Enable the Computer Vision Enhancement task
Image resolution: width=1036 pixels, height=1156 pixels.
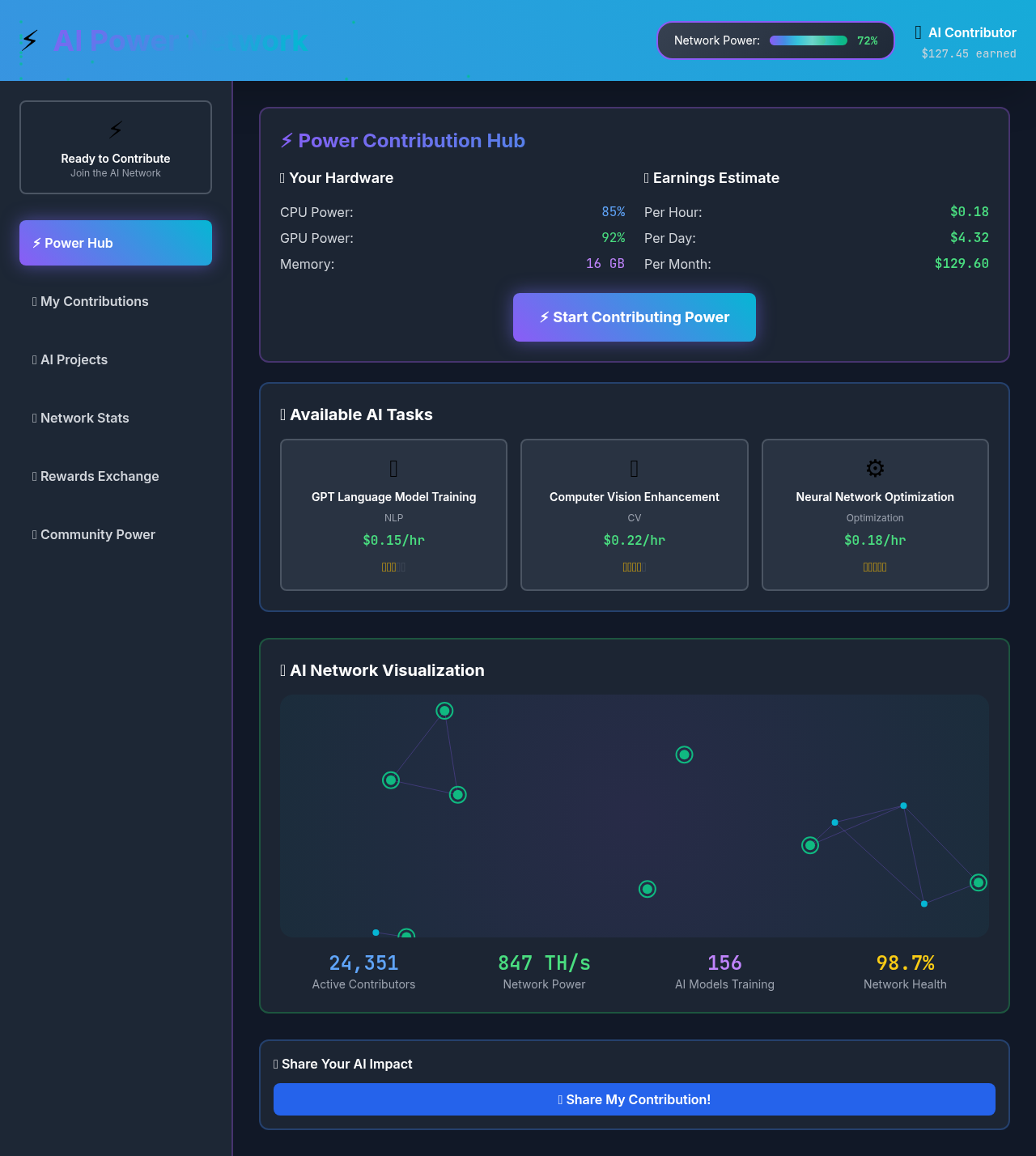point(634,515)
